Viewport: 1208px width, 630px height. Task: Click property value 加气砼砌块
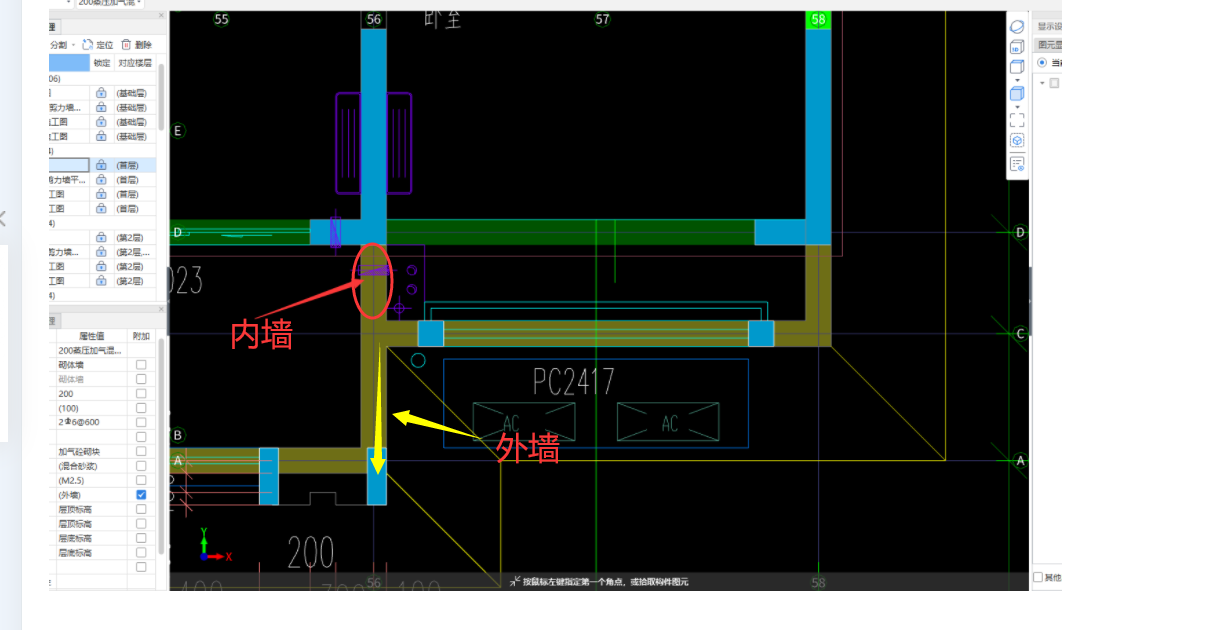click(x=91, y=451)
